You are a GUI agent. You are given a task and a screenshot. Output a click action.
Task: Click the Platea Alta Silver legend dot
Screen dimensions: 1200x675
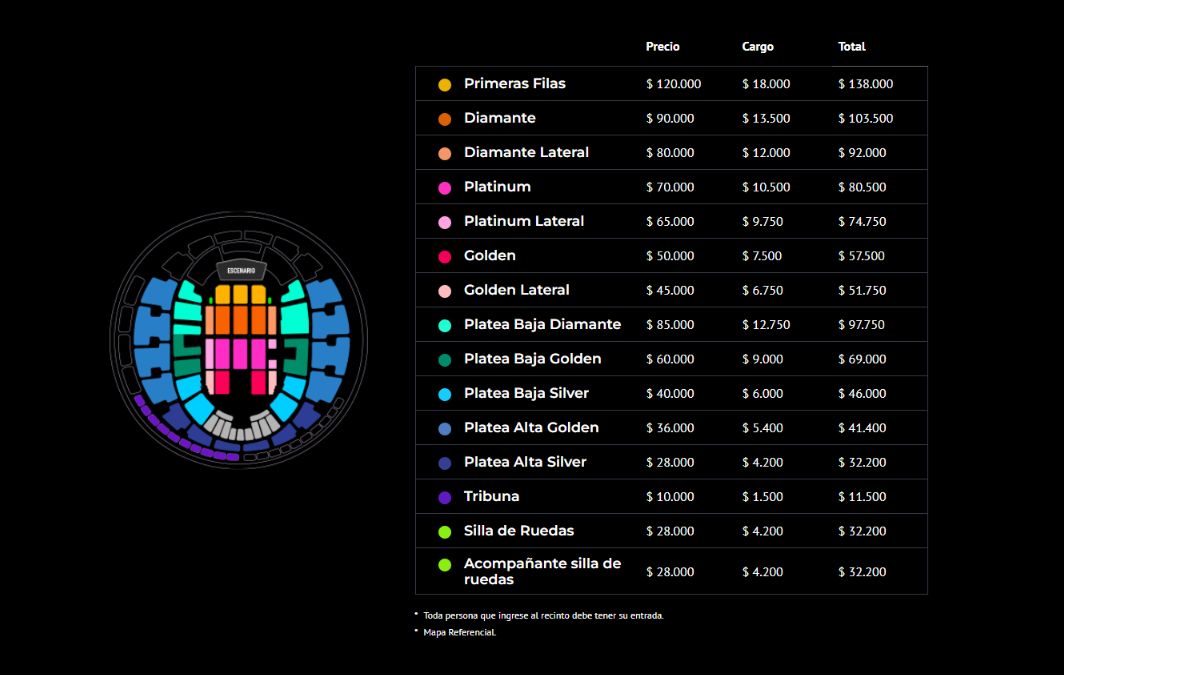pos(445,463)
